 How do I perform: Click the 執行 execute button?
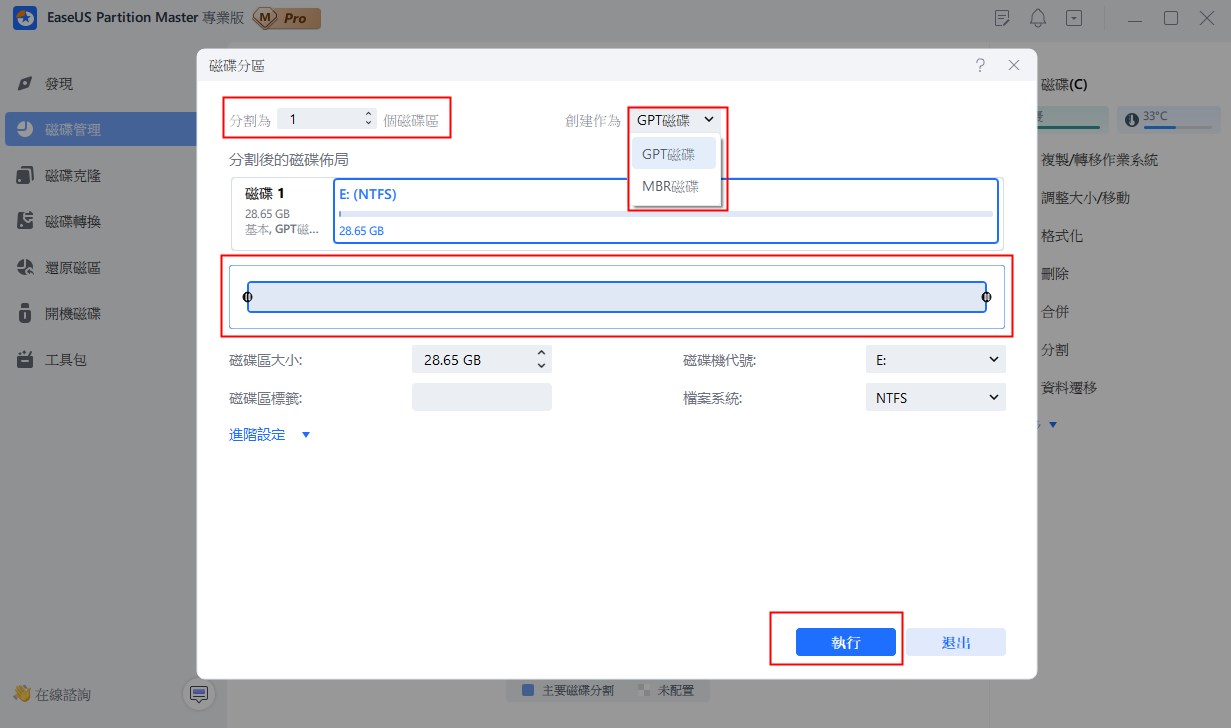(x=845, y=642)
